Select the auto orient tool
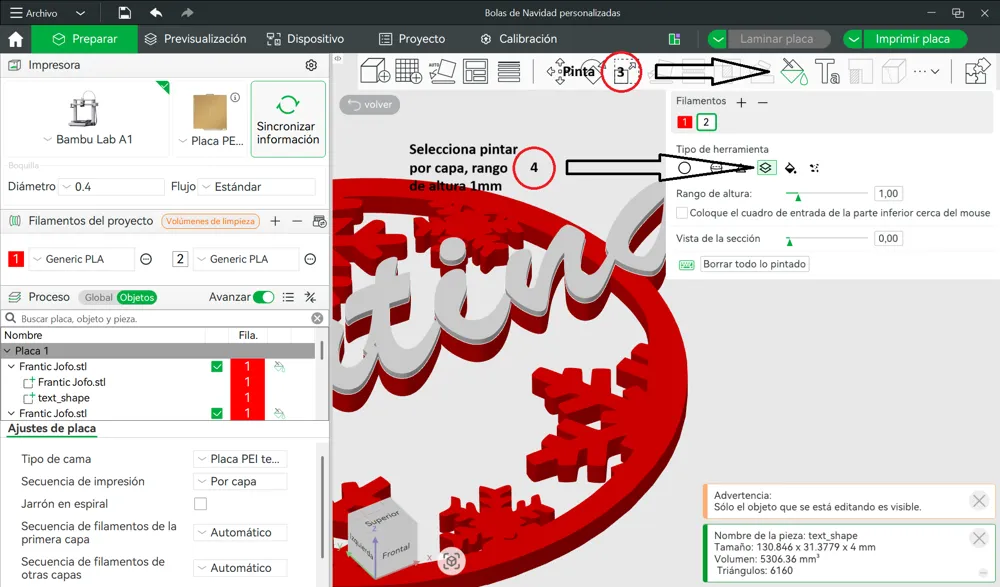 [442, 71]
